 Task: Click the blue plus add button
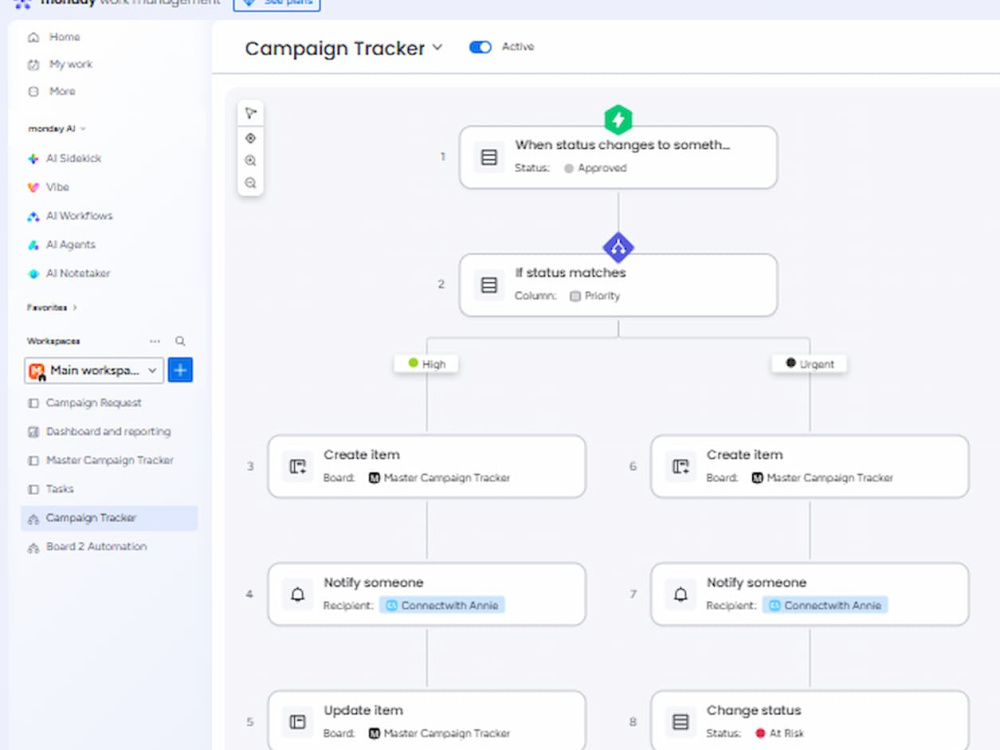[x=180, y=370]
